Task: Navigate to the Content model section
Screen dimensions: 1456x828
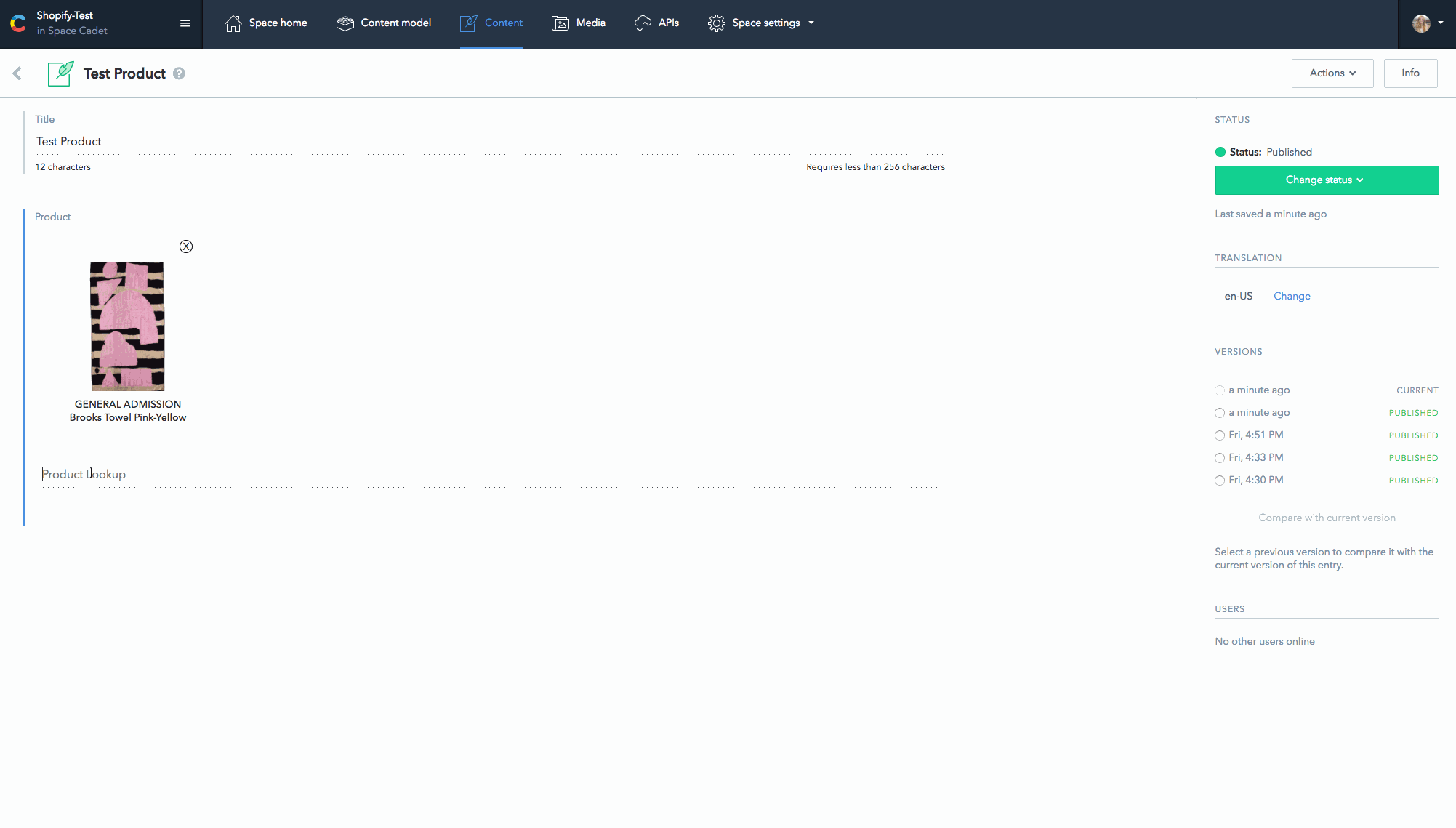Action: [384, 23]
